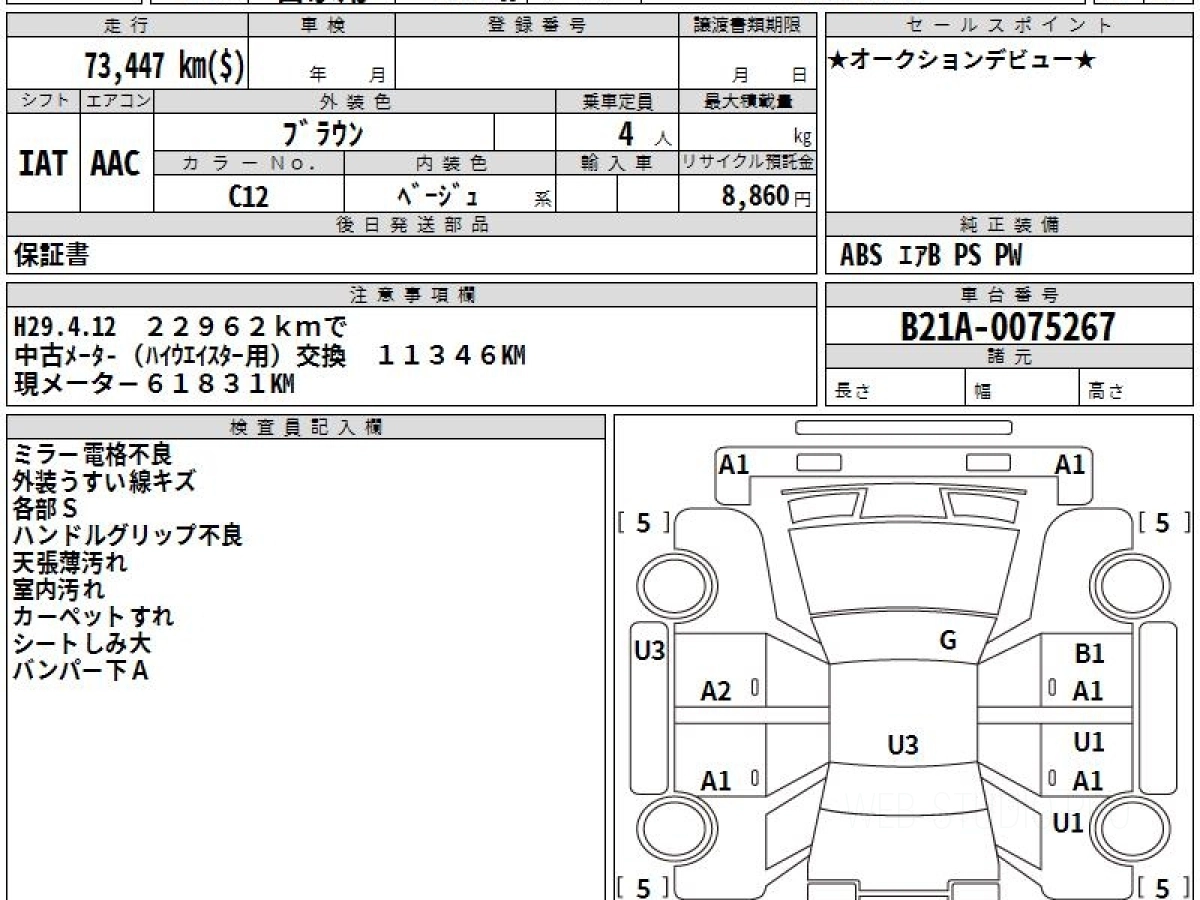The width and height of the screenshot is (1200, 900).
Task: Click the chassis number B21A-0075267
Action: click(1007, 327)
